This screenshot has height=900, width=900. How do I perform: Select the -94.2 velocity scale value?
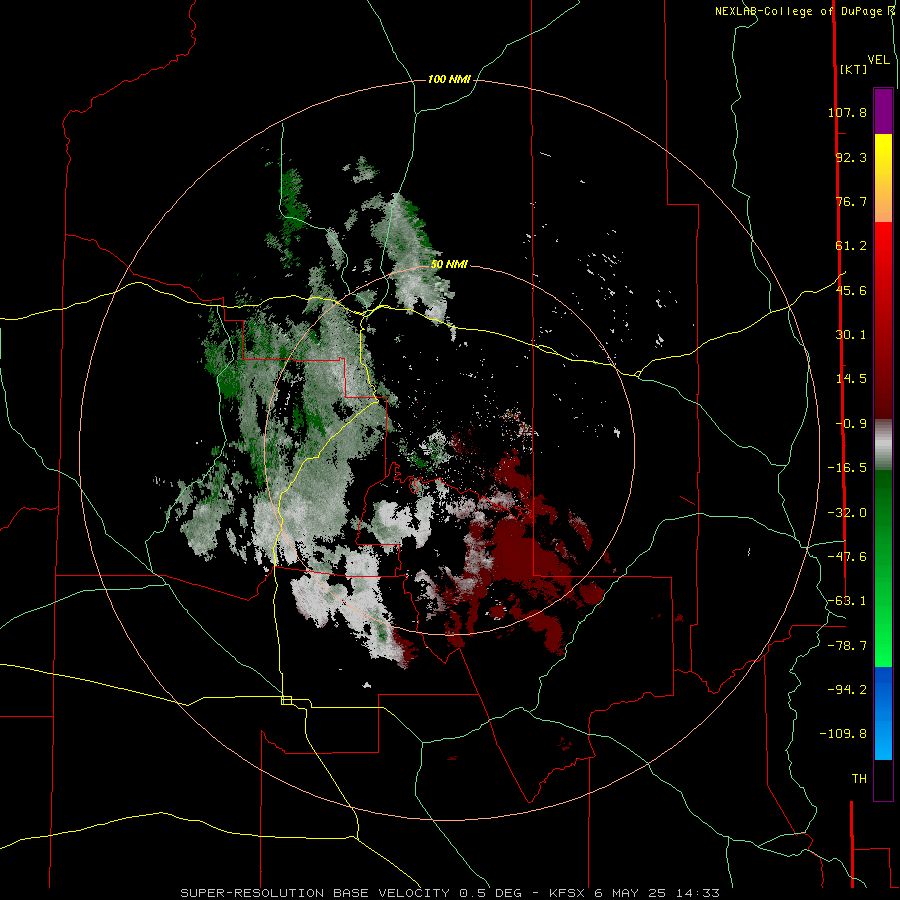click(847, 689)
